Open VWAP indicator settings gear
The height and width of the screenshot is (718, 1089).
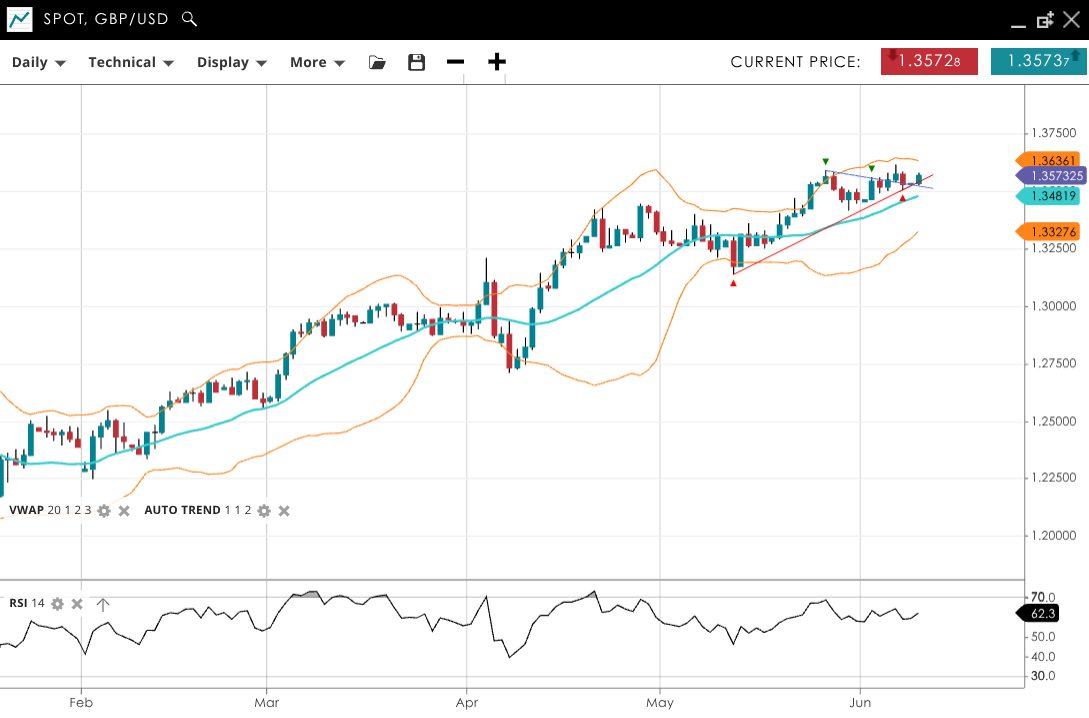[104, 511]
